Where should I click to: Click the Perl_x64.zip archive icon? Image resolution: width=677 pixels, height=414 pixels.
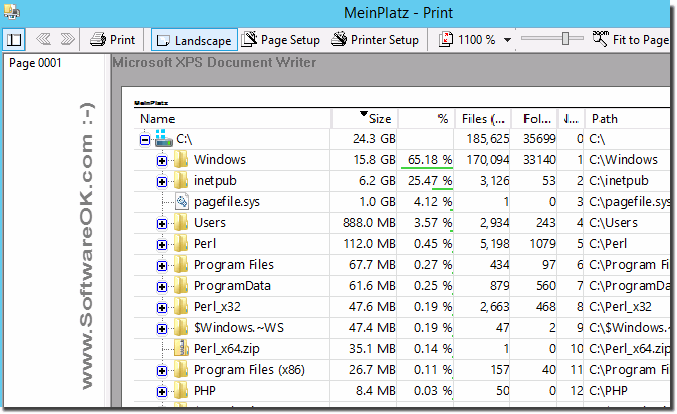click(x=181, y=349)
